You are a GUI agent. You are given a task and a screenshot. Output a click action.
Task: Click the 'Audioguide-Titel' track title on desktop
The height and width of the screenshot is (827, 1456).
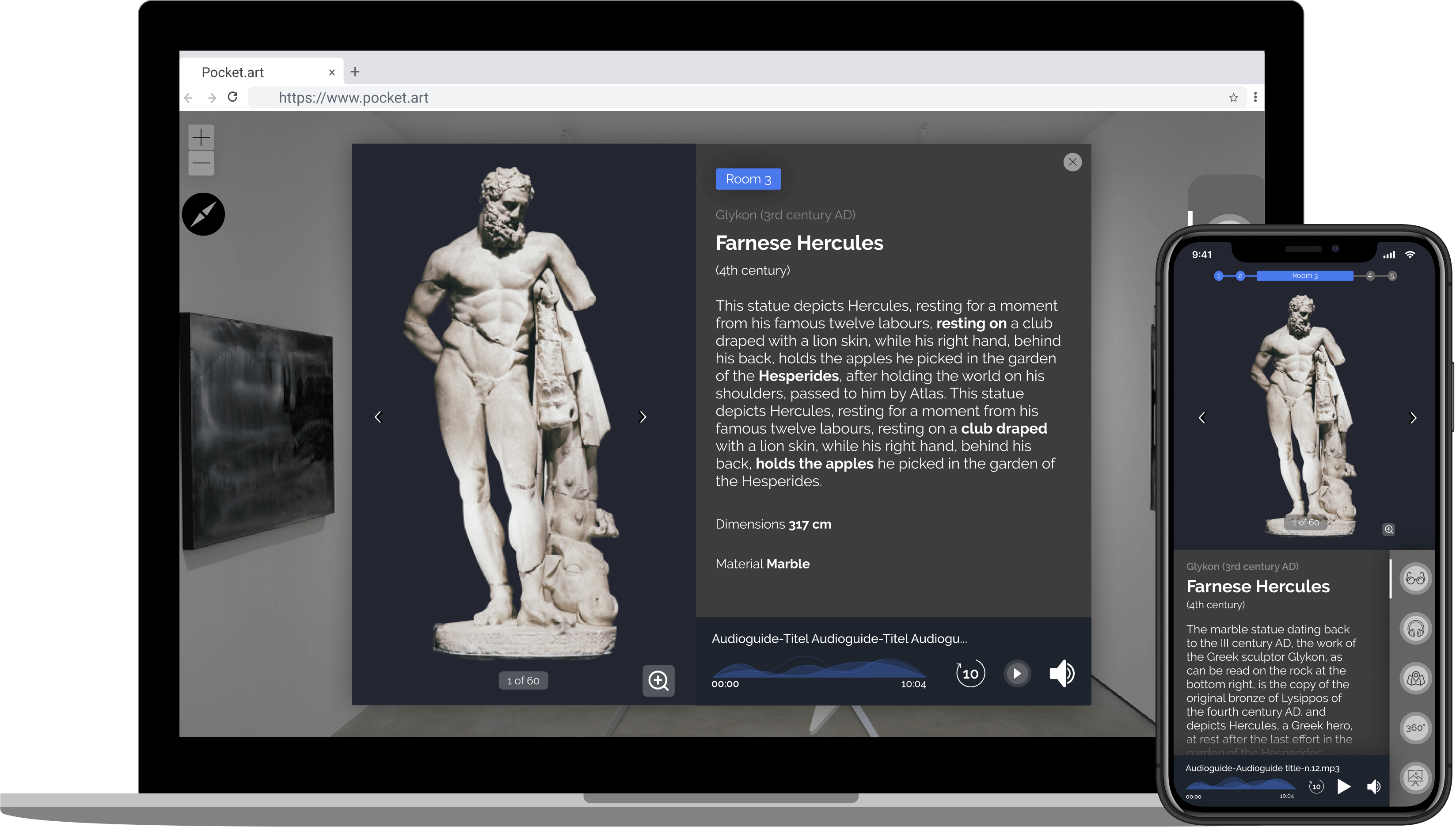tap(839, 638)
